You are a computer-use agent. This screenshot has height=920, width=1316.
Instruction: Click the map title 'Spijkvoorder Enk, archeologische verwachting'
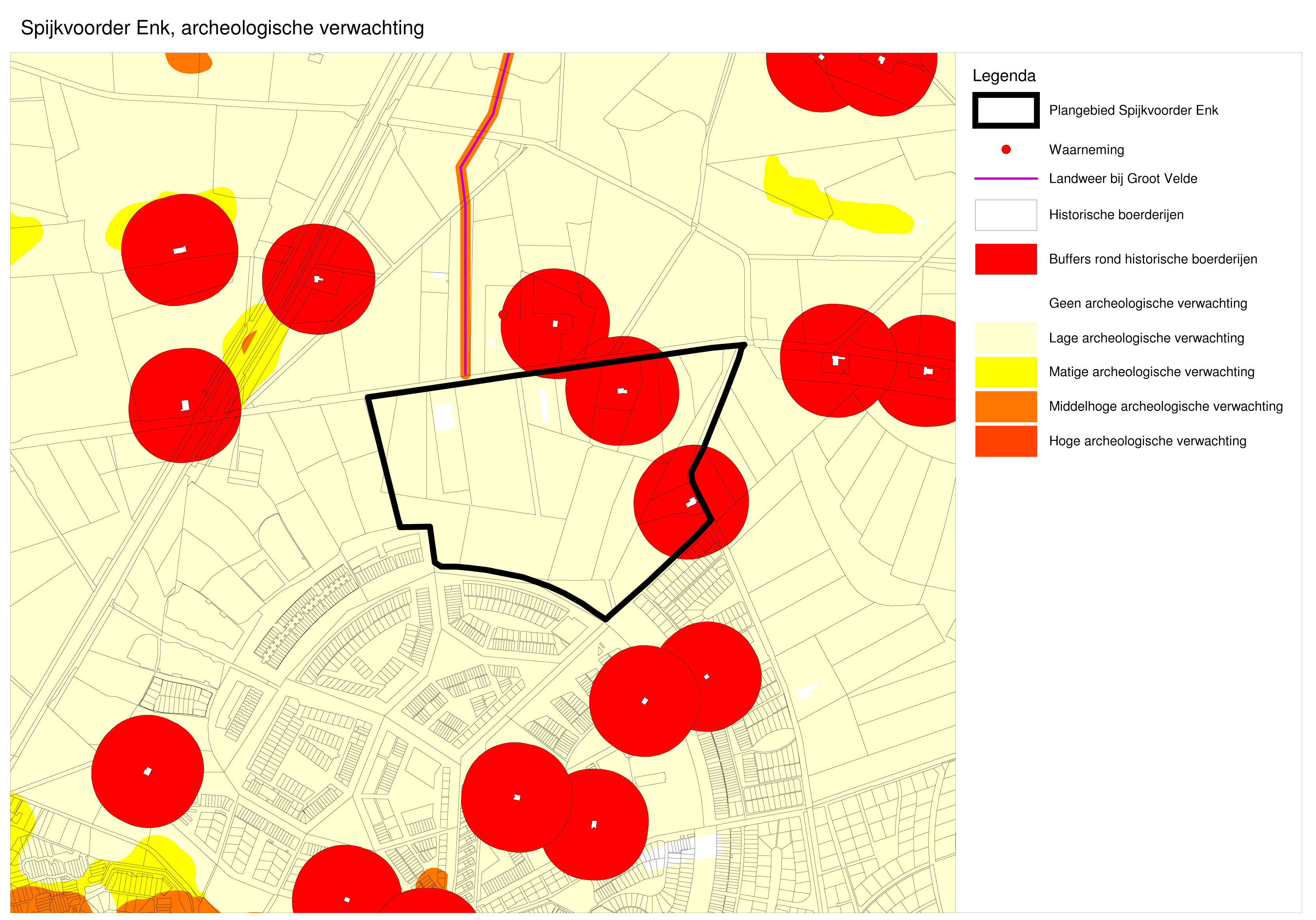(222, 28)
